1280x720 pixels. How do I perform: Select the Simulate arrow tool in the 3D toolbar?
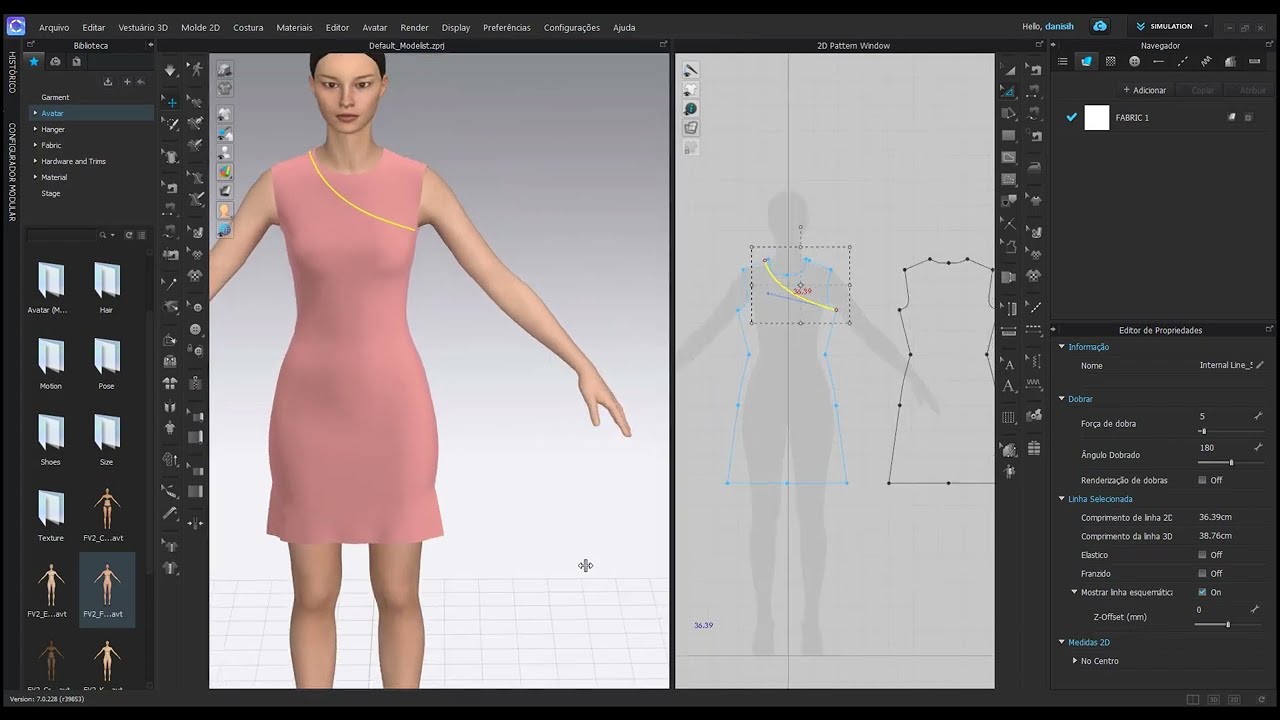pos(171,69)
